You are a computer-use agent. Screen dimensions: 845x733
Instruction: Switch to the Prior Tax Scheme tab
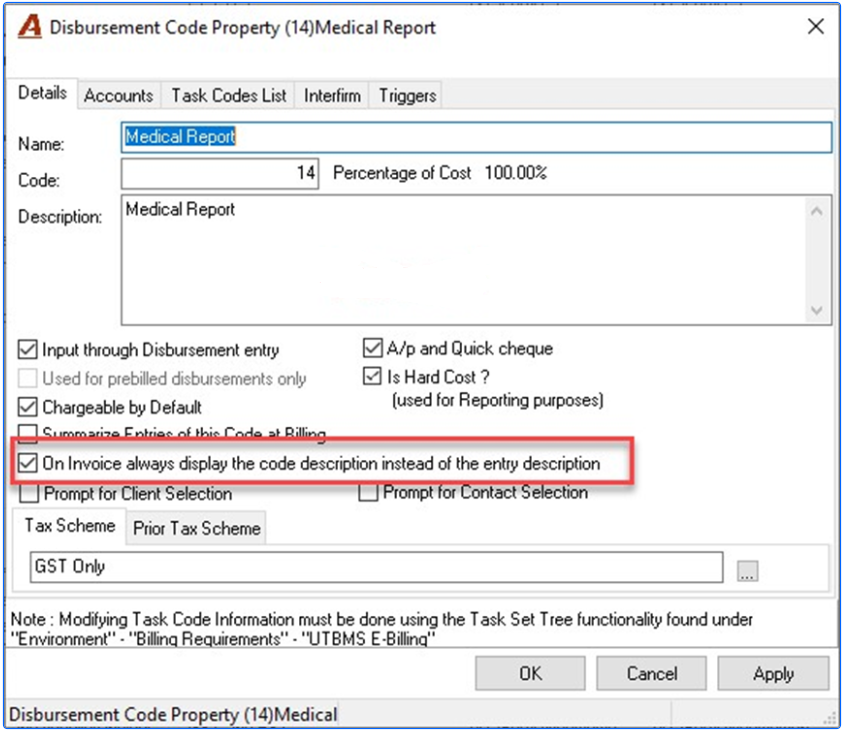click(x=196, y=528)
